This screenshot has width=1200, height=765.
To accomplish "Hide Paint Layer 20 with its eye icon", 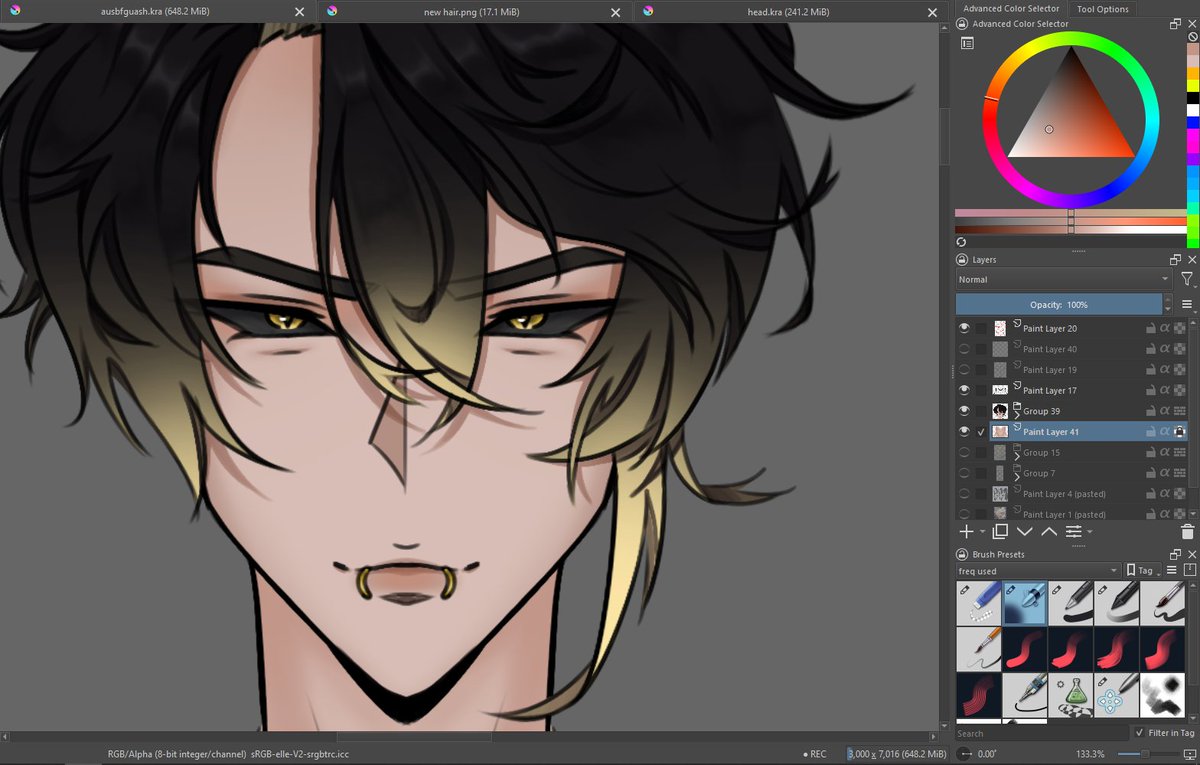I will tap(964, 328).
